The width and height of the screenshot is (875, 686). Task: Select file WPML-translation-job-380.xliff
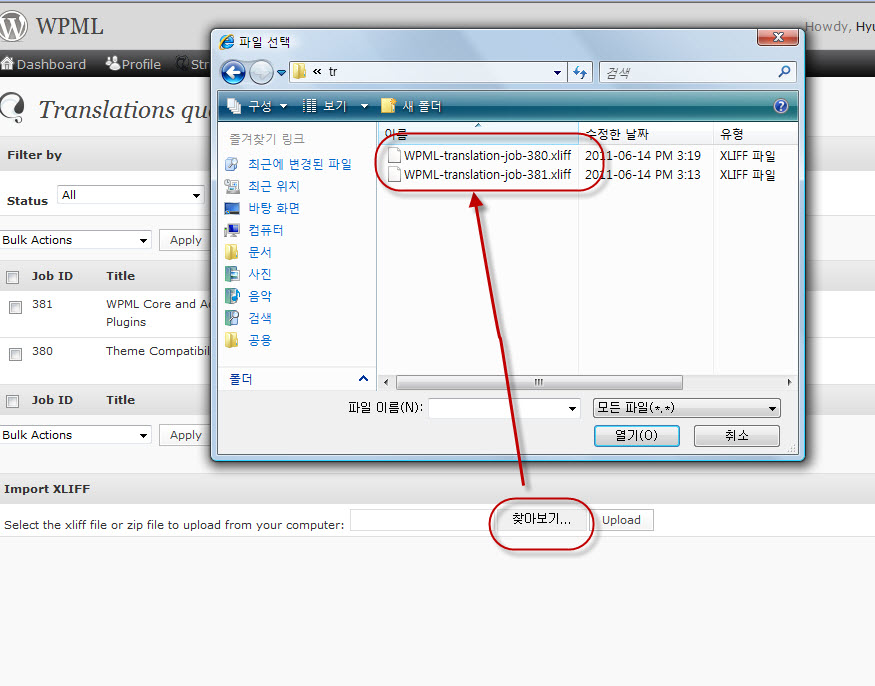(487, 156)
